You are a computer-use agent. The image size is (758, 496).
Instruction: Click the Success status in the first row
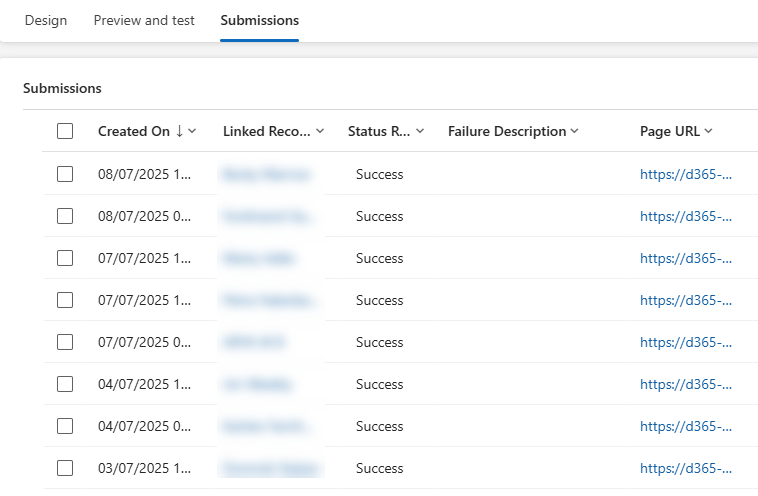[379, 174]
